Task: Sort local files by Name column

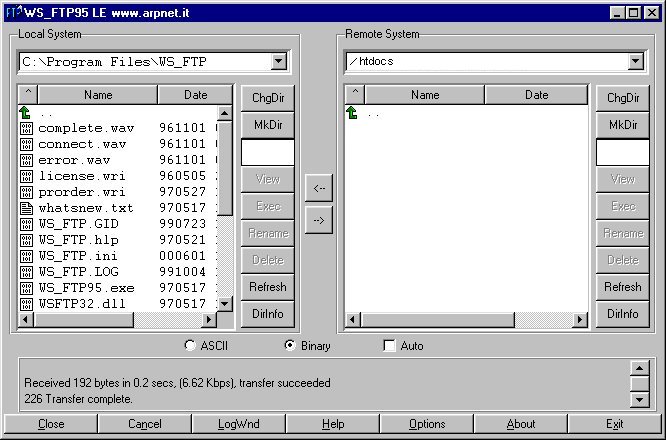Action: (x=98, y=95)
